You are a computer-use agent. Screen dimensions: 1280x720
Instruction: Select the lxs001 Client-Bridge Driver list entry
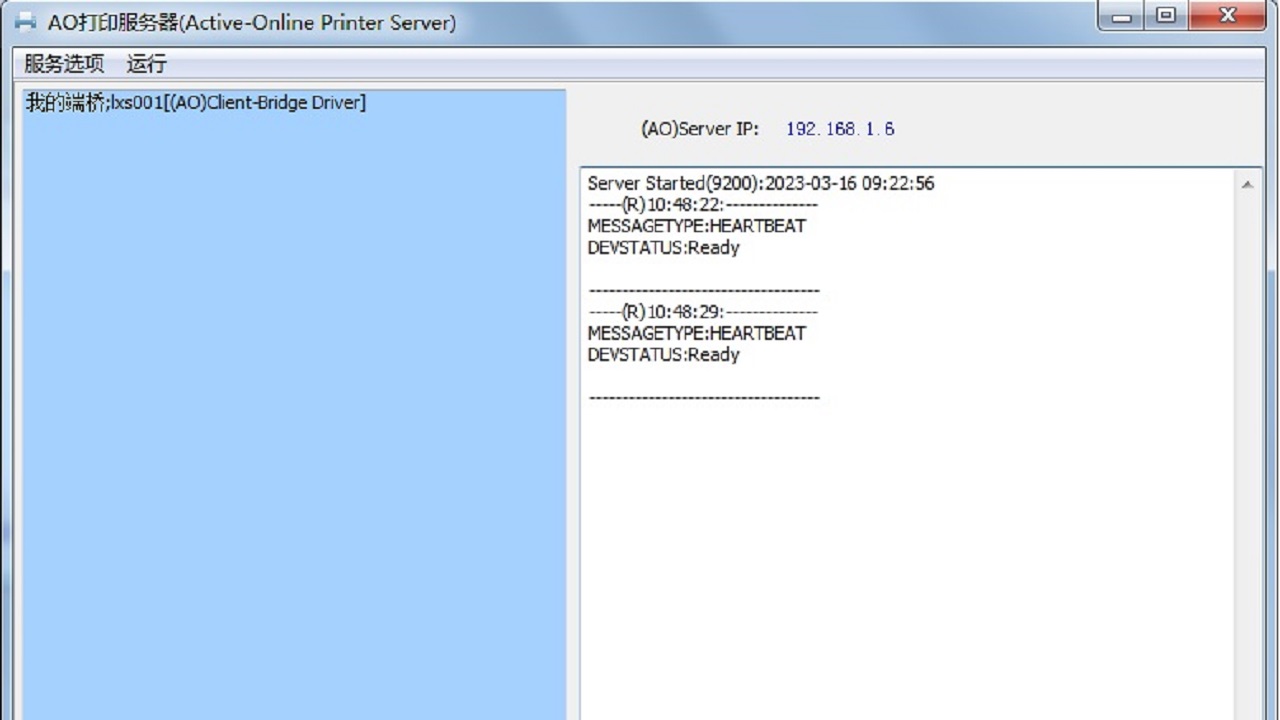(195, 102)
